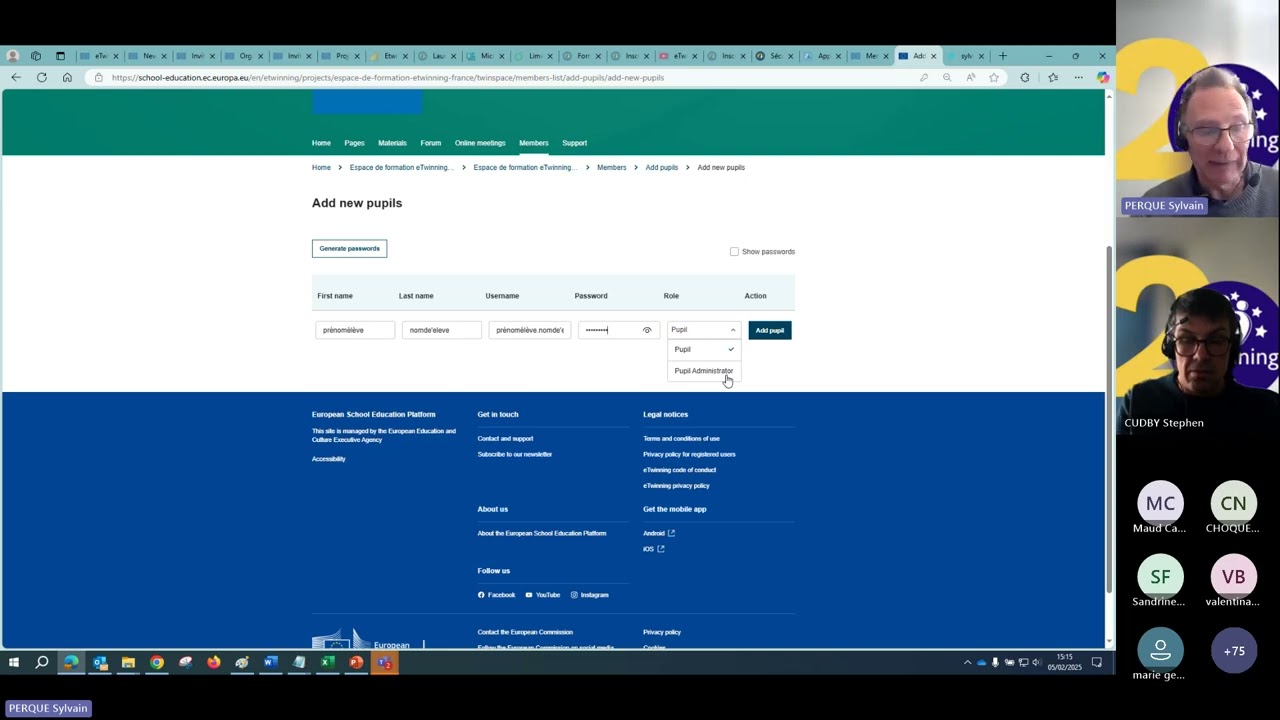Open the Role dropdown showing Pupil

pos(703,330)
